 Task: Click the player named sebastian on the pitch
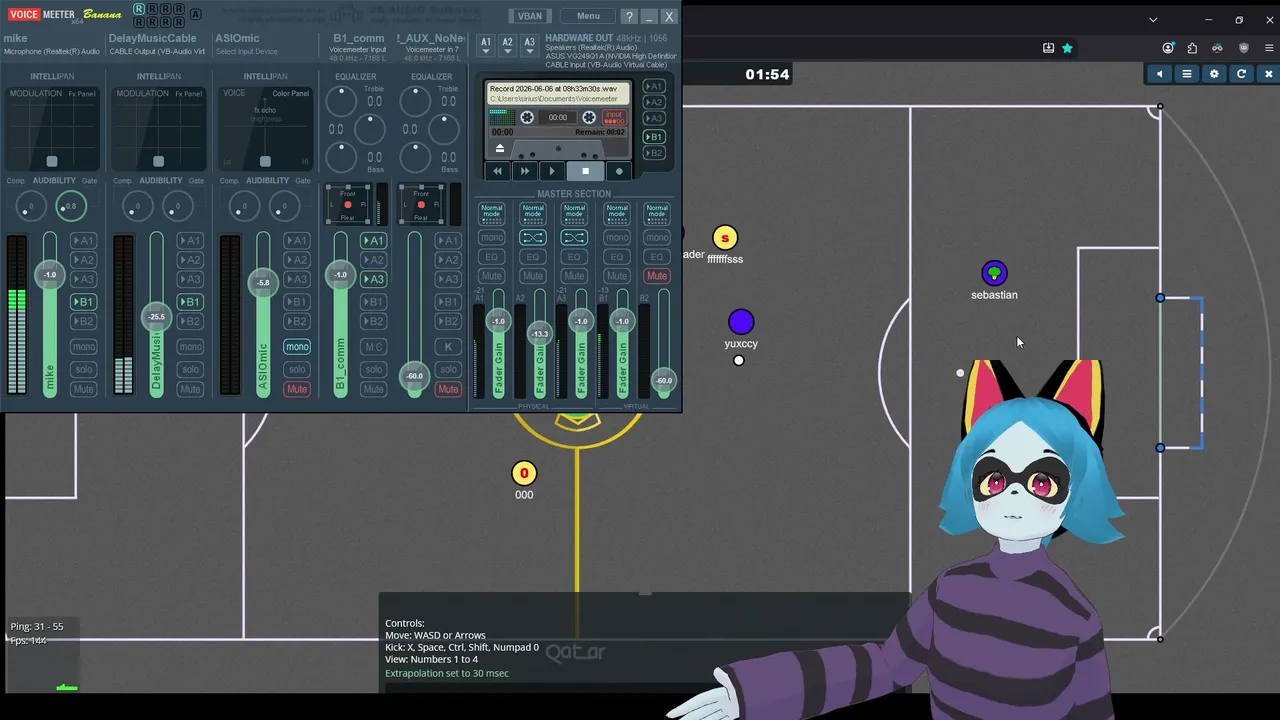pyautogui.click(x=994, y=273)
